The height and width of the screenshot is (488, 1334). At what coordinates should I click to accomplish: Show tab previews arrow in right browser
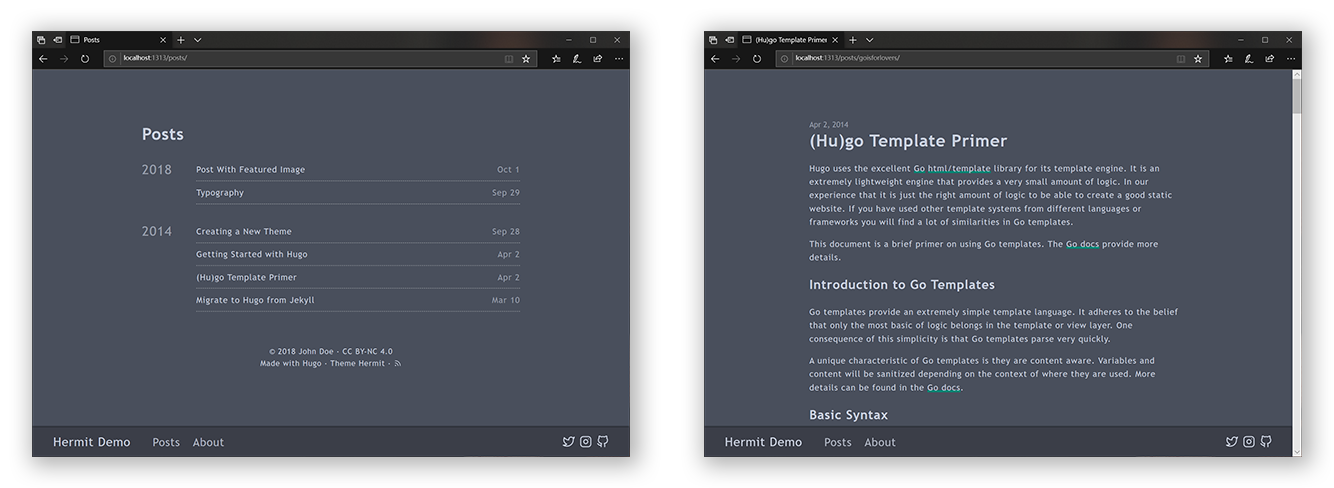click(x=869, y=40)
